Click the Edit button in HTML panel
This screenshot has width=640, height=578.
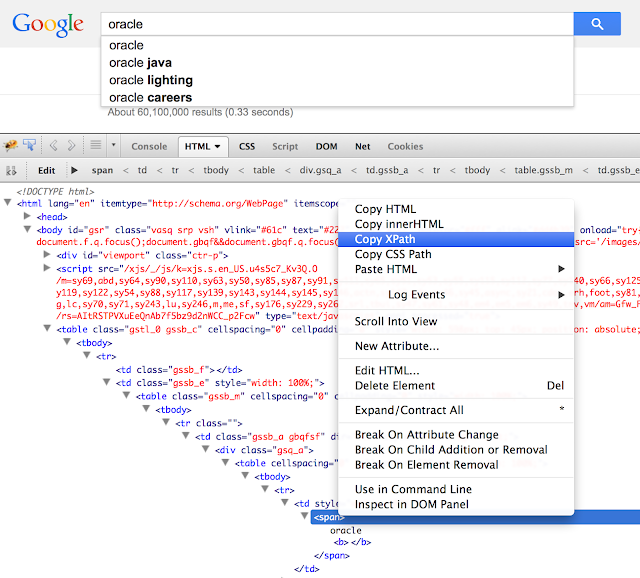pos(47,171)
